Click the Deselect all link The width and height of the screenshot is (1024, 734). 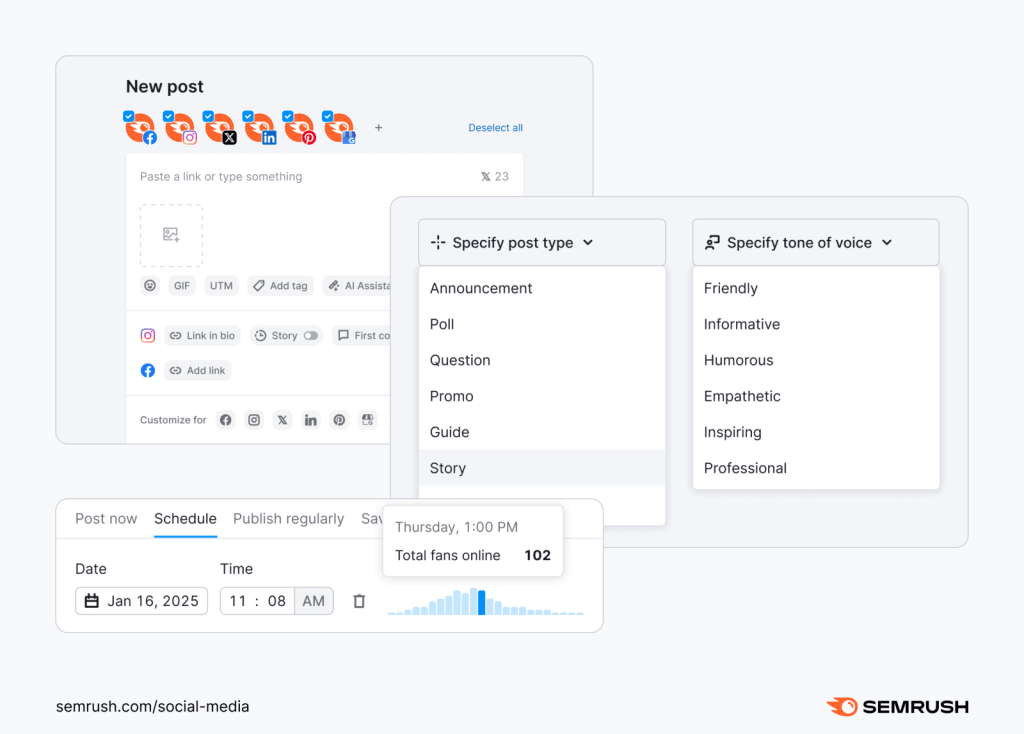point(495,128)
